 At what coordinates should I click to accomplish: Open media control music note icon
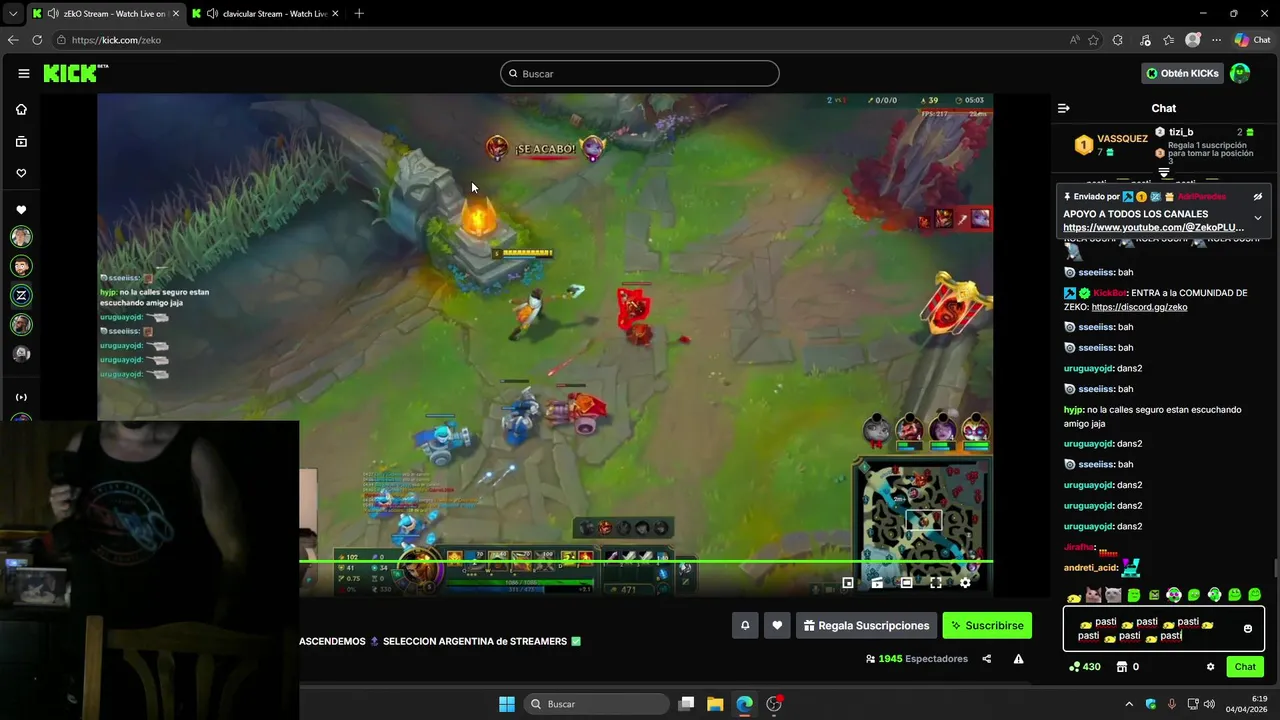click(x=1144, y=40)
